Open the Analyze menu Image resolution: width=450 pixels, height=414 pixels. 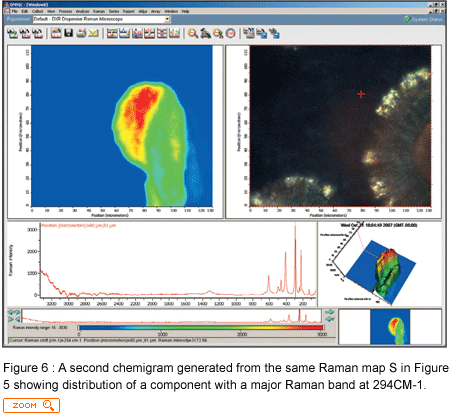pos(83,11)
